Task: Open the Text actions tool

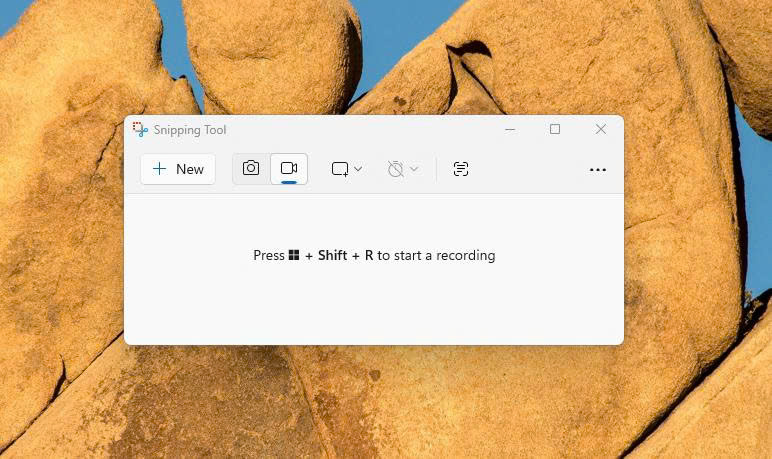Action: tap(460, 169)
